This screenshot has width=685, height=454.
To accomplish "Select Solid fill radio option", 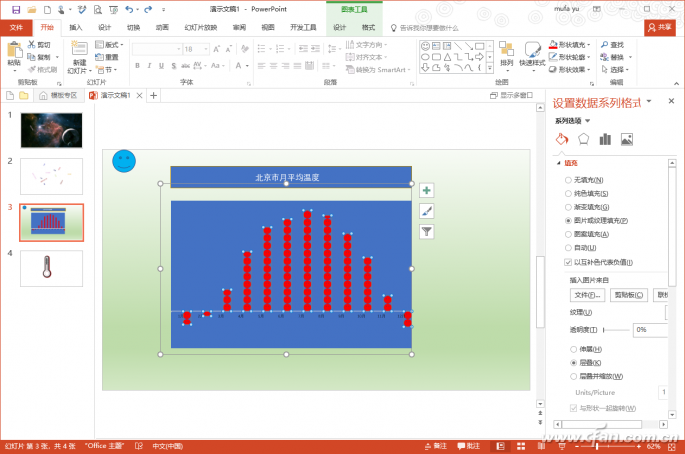I will [x=568, y=194].
